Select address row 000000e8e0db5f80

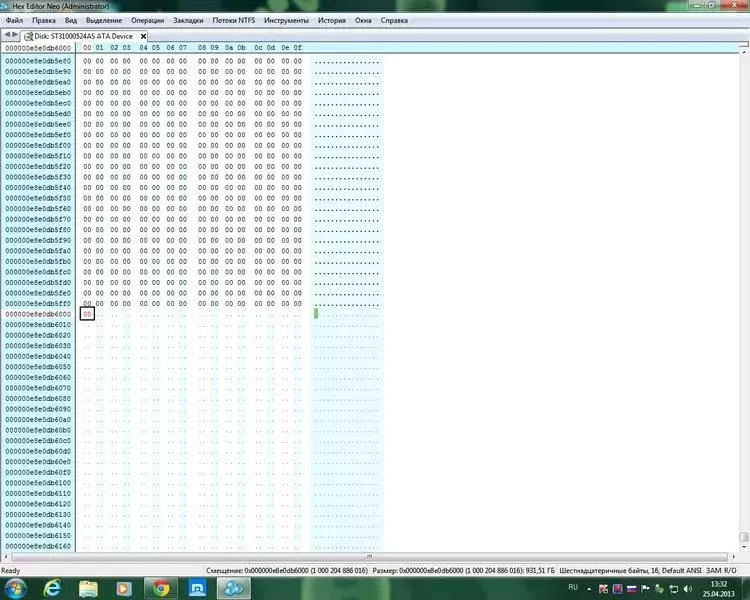38,230
